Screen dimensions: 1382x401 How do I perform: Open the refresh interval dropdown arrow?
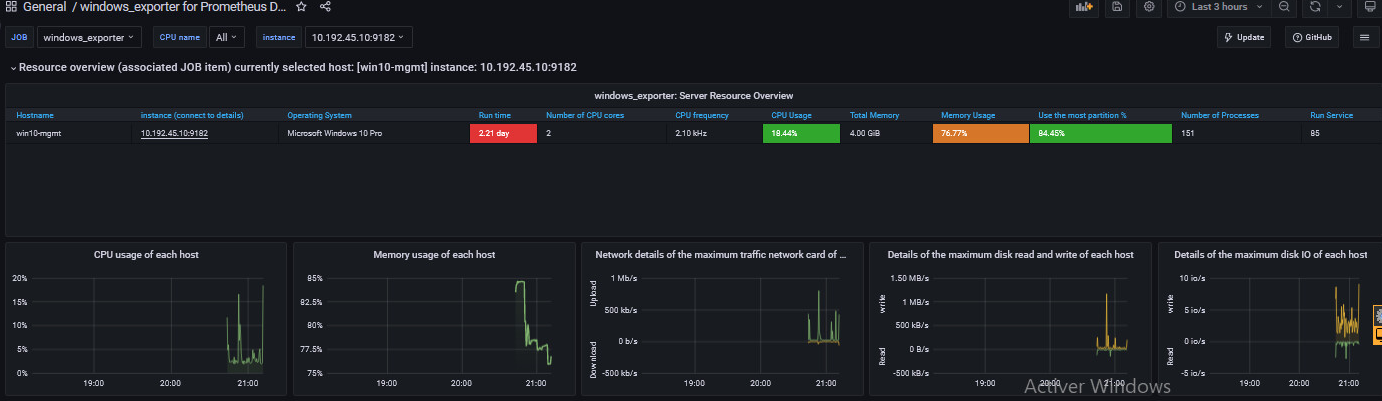pyautogui.click(x=1339, y=7)
